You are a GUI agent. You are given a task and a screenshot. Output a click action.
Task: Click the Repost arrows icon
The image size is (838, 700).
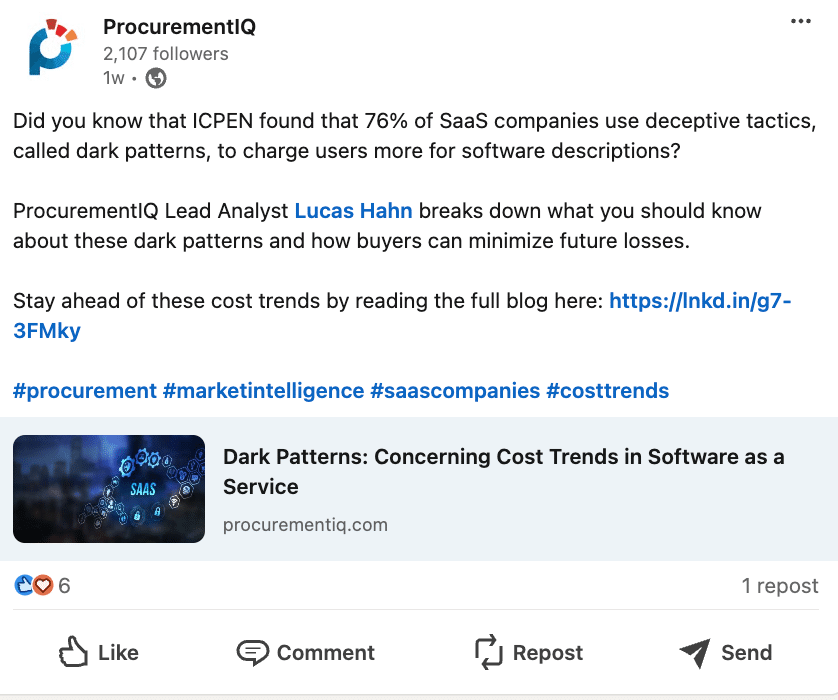(x=489, y=652)
